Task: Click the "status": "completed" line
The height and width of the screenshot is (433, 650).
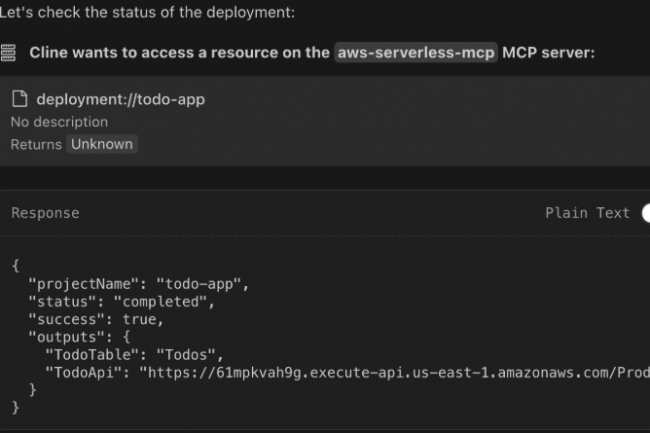Action: [121, 301]
